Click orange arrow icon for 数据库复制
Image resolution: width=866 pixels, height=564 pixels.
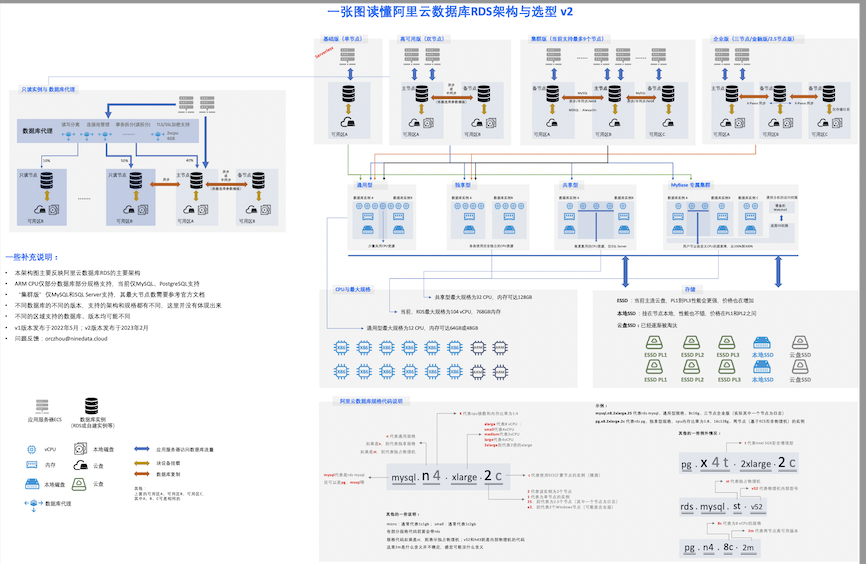pyautogui.click(x=142, y=474)
